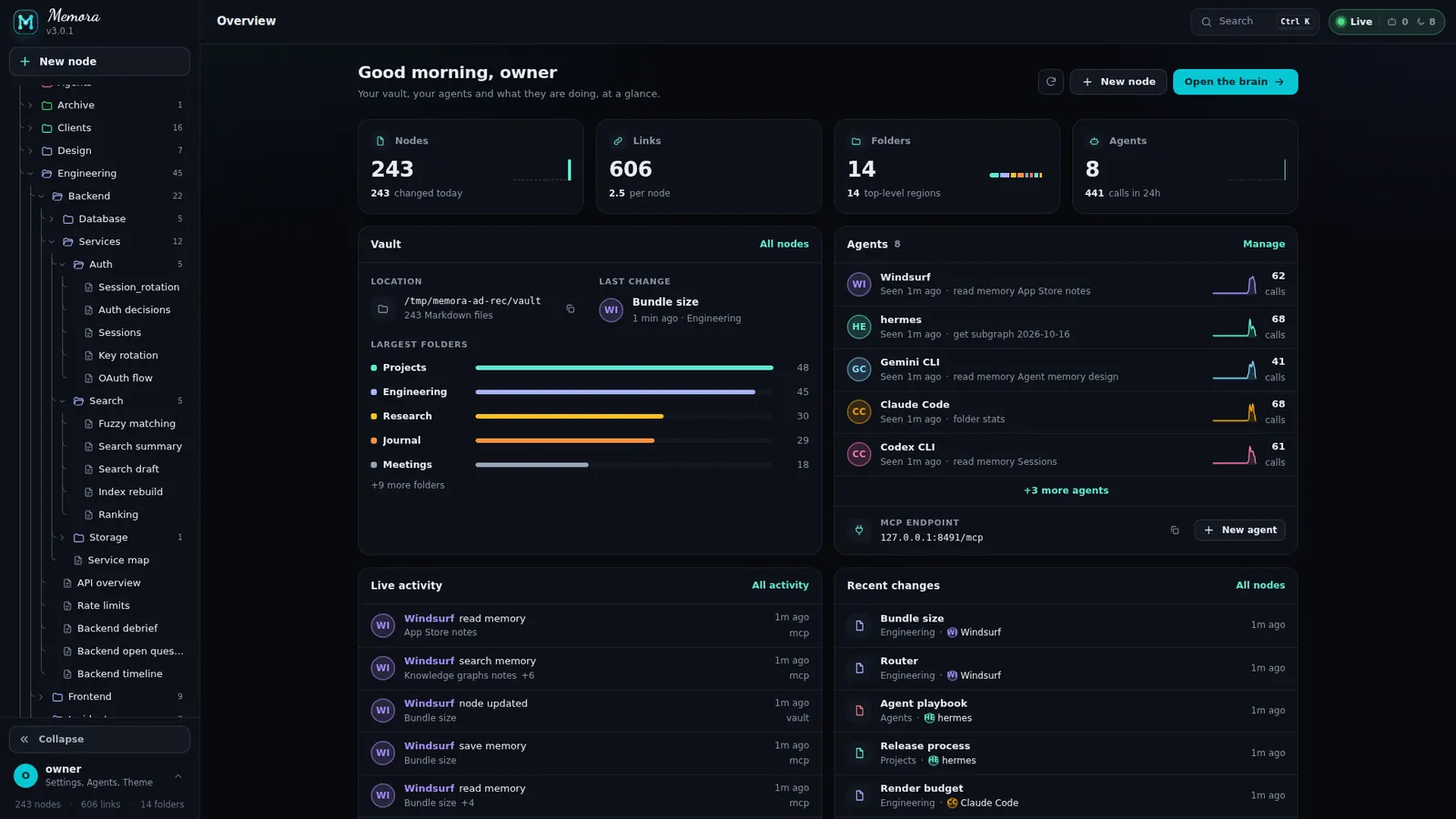Viewport: 1456px width, 819px height.
Task: Add a New agent
Action: pos(1239,530)
